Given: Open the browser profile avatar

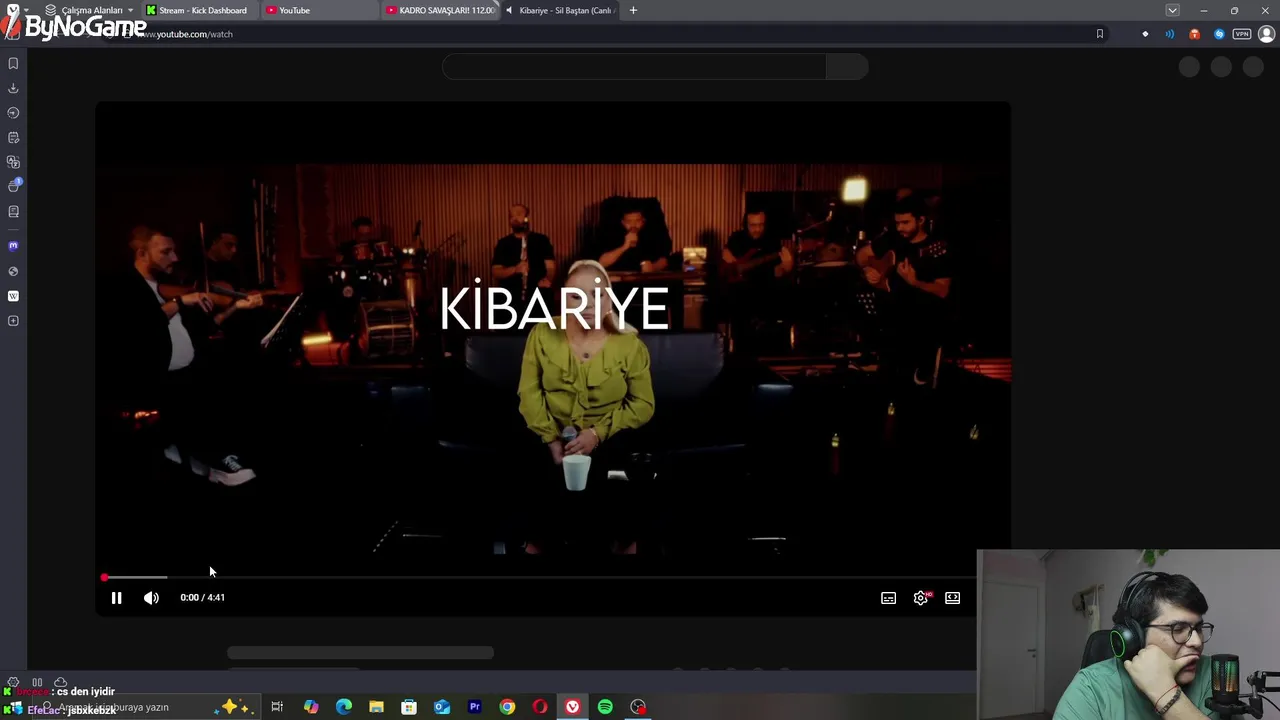Looking at the screenshot, I should [x=1266, y=34].
